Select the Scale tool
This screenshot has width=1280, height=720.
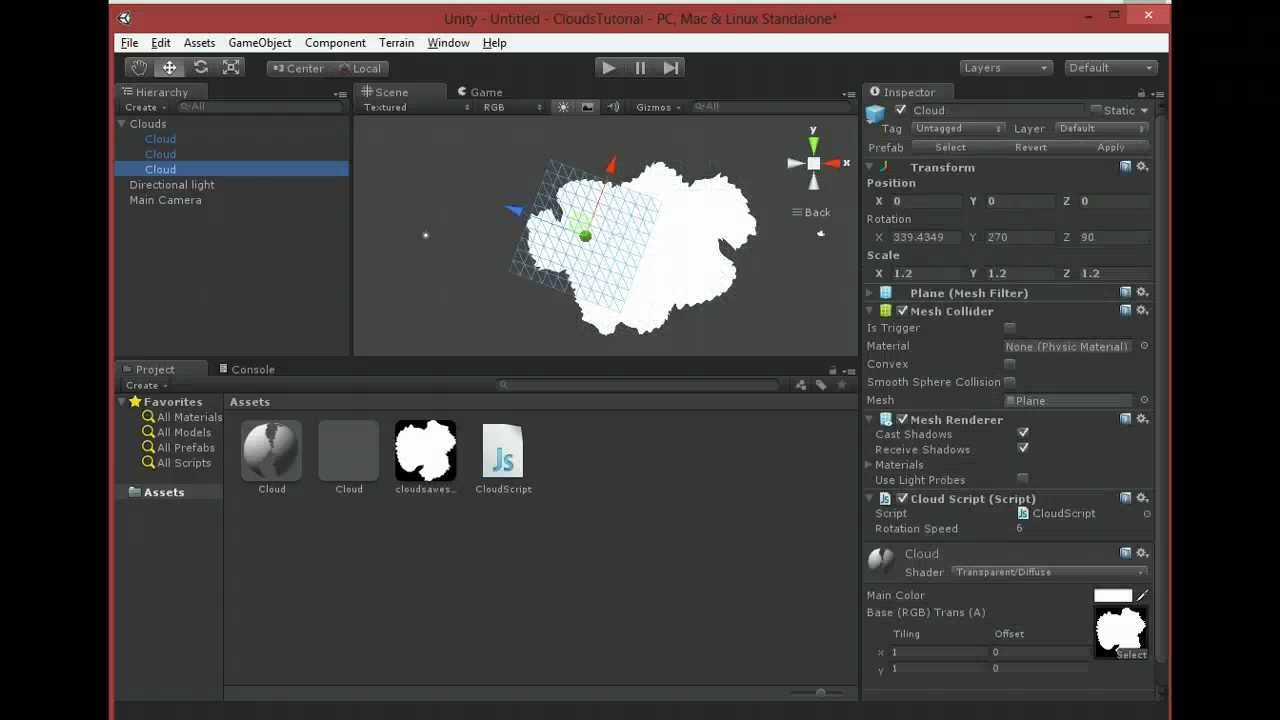231,67
